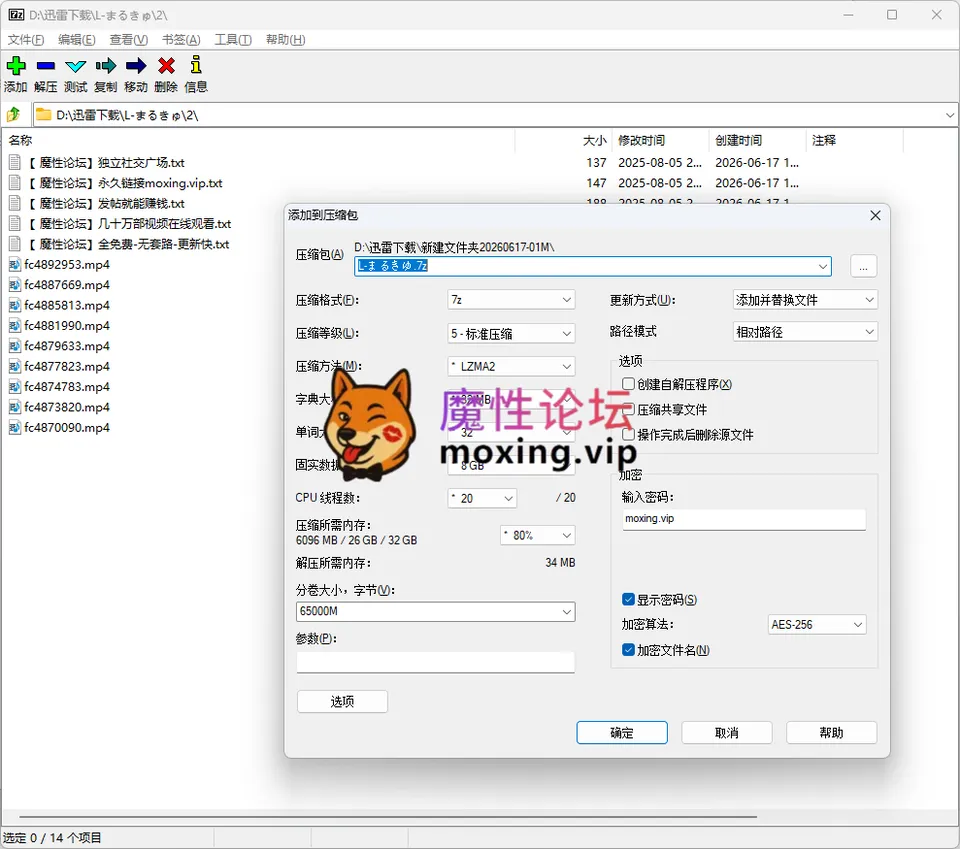
Task: Open the 压缩格式 7z dropdown
Action: 511,299
